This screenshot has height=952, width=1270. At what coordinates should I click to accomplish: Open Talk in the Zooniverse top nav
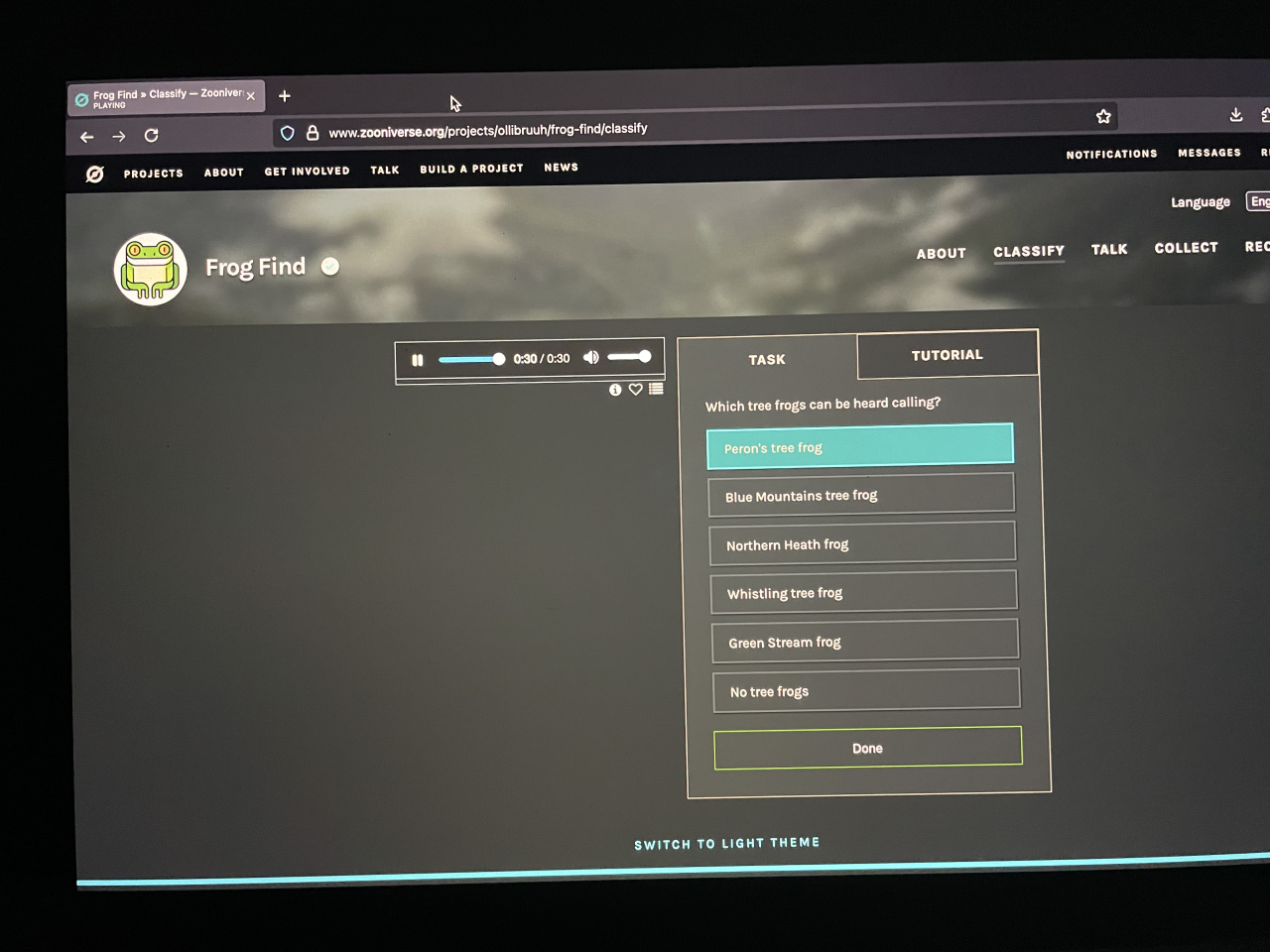pos(384,171)
